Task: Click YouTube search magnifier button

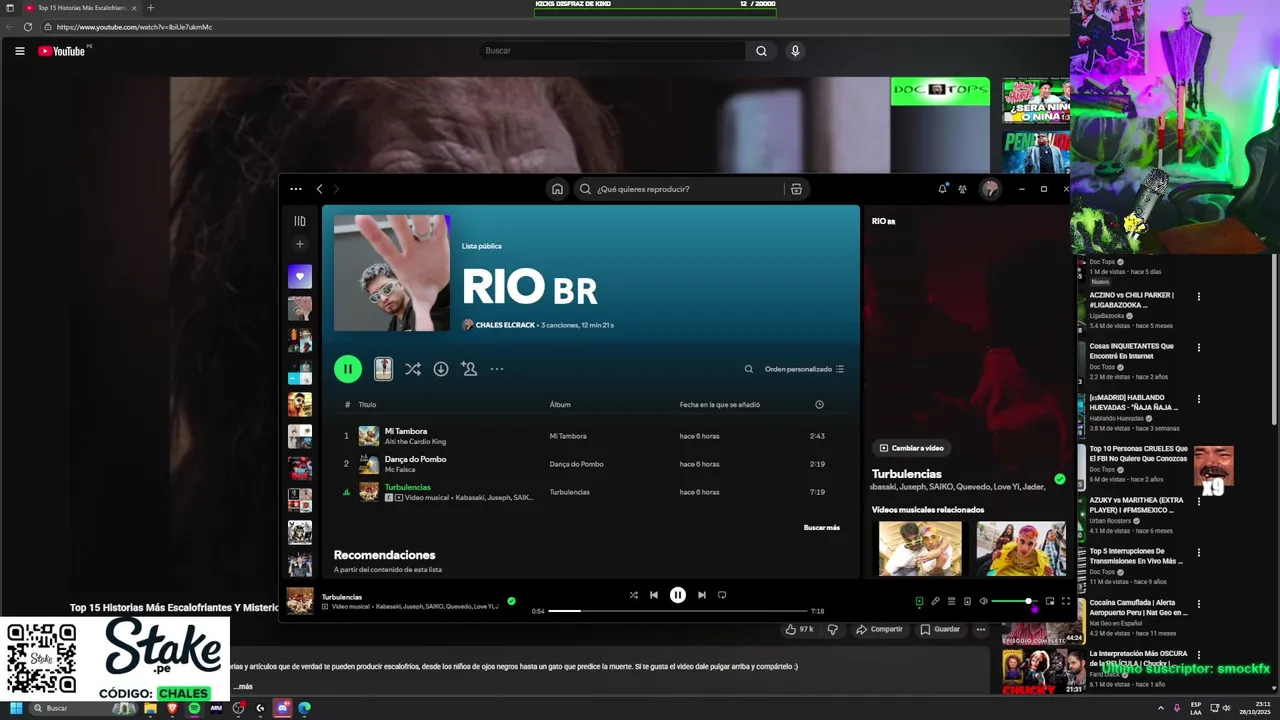Action: click(x=761, y=51)
